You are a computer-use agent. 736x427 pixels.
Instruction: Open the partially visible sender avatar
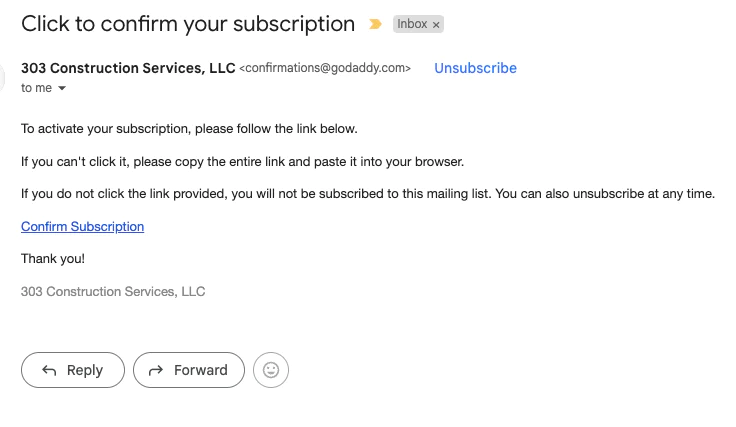point(1,77)
